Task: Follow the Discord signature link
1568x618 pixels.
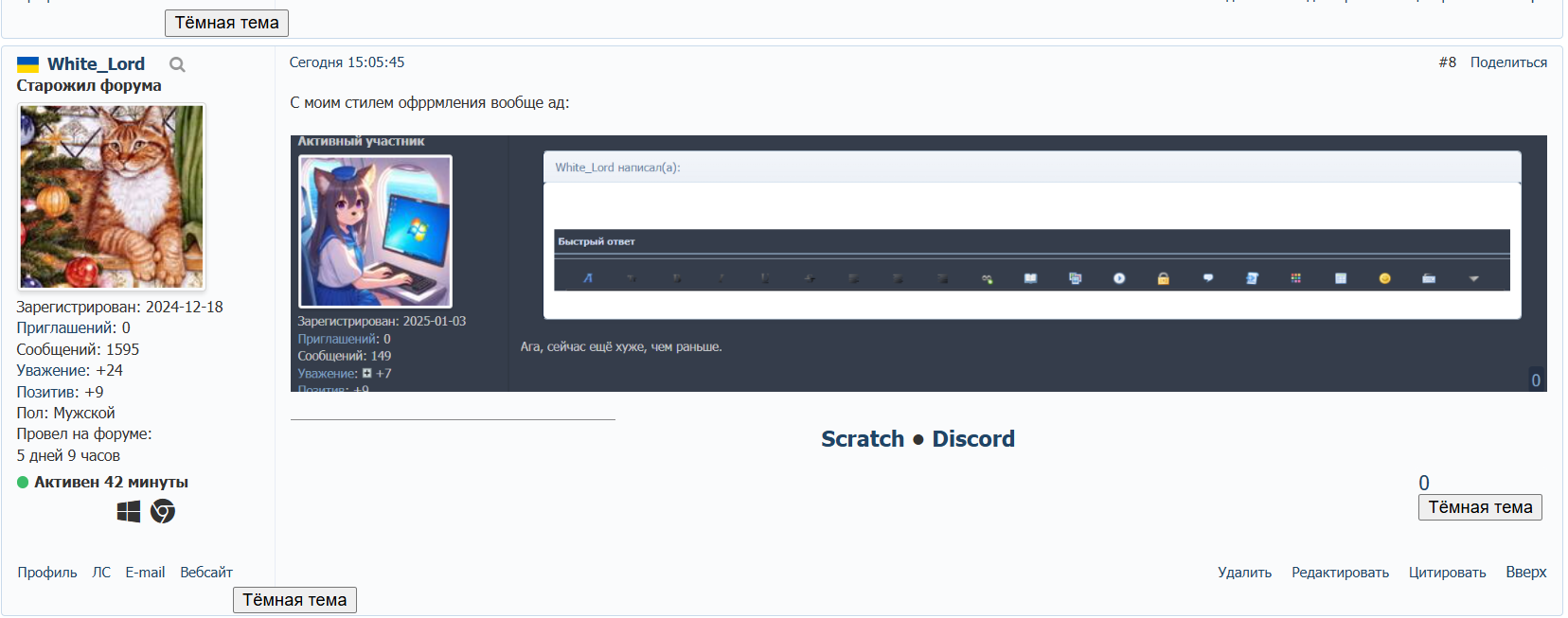Action: (973, 439)
